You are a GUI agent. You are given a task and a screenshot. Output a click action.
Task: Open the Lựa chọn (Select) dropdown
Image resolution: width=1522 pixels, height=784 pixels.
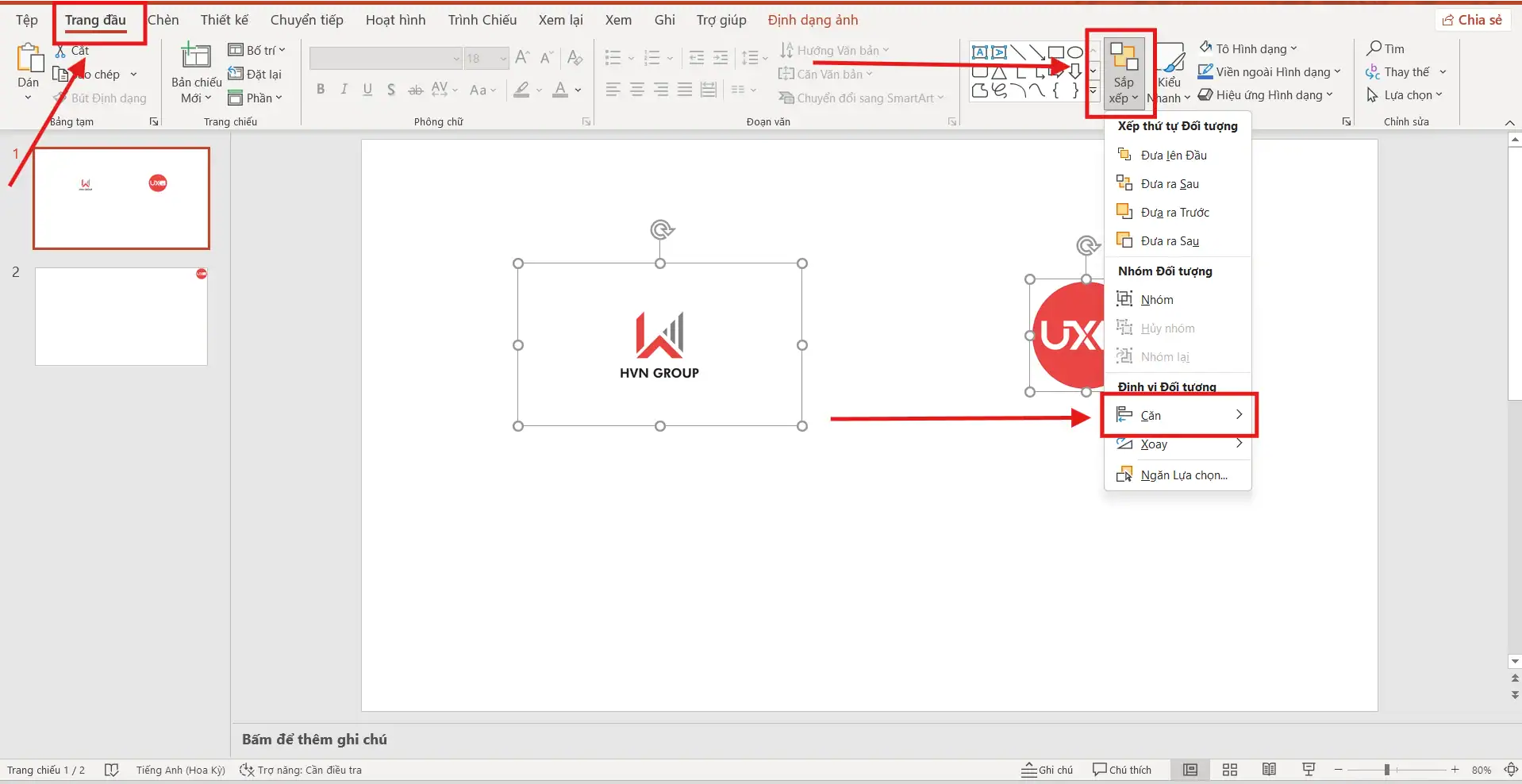1405,94
